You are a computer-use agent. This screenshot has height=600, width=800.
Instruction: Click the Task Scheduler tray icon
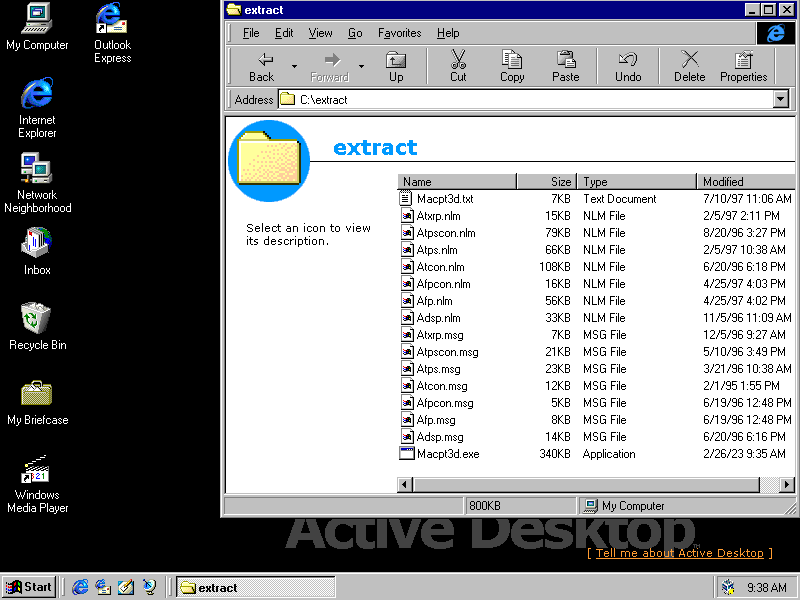(x=728, y=587)
